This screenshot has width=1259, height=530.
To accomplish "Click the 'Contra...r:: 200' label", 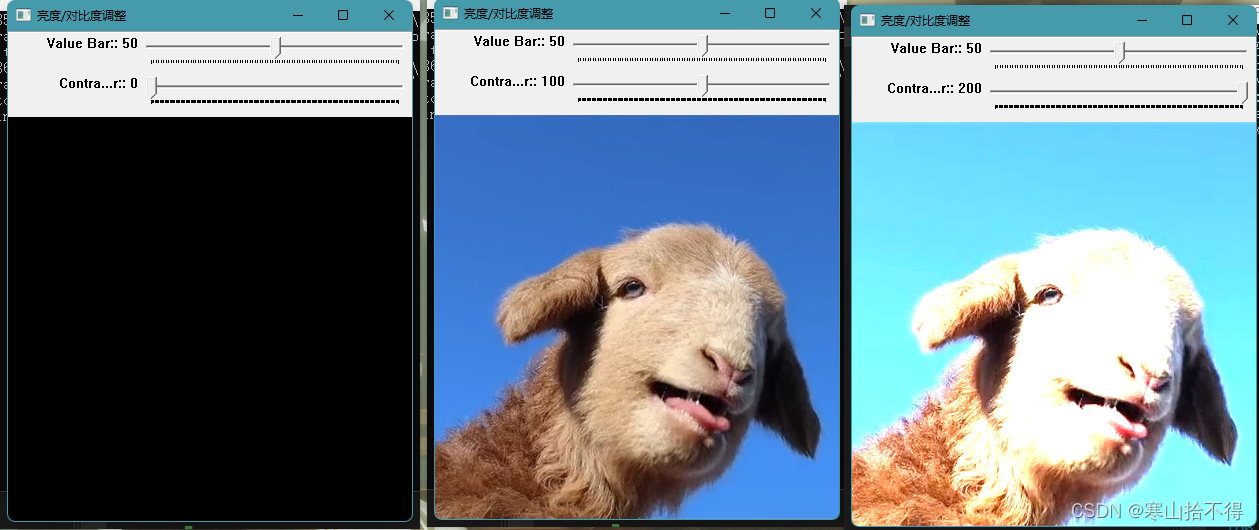I will 934,88.
